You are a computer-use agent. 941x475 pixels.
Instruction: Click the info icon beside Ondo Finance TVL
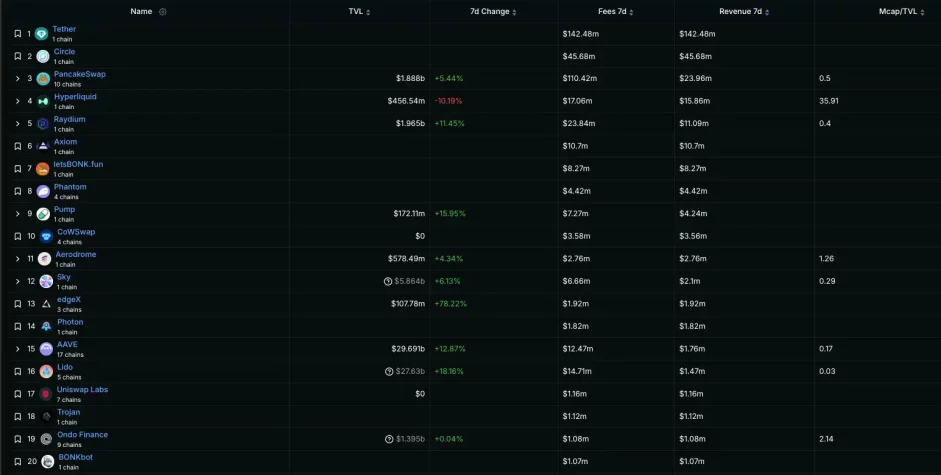point(388,439)
